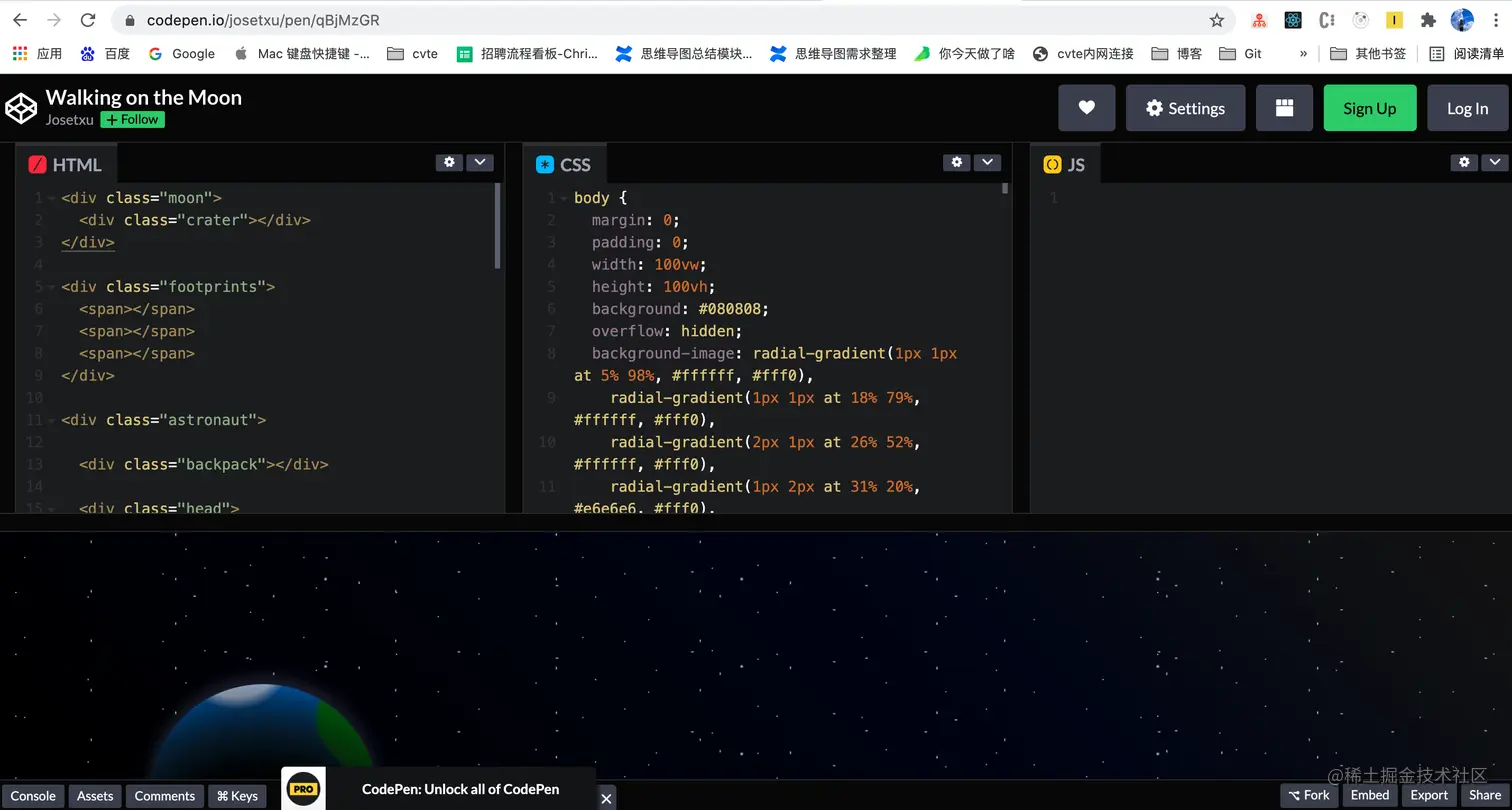Viewport: 1512px width, 810px height.
Task: Open the 其他书签 bookmarks folder
Action: (1368, 54)
